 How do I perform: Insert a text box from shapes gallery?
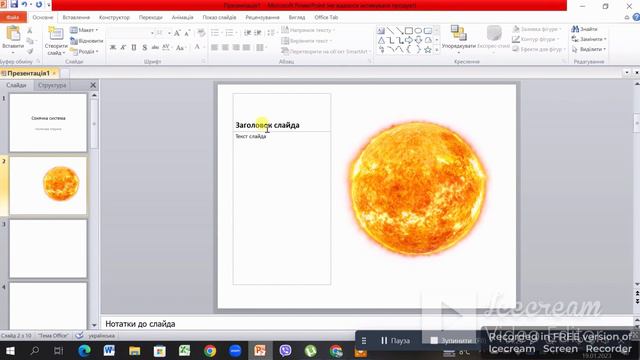(381, 31)
